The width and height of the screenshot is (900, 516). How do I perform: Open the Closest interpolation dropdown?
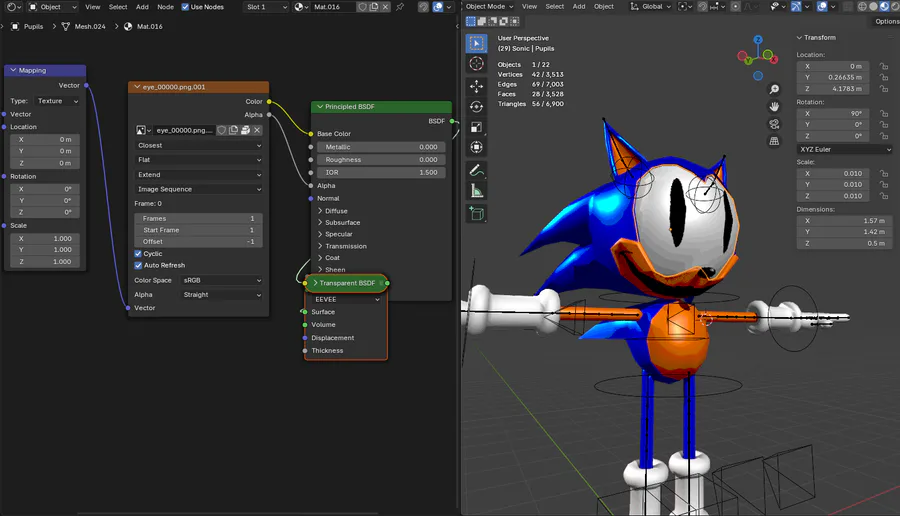199,145
